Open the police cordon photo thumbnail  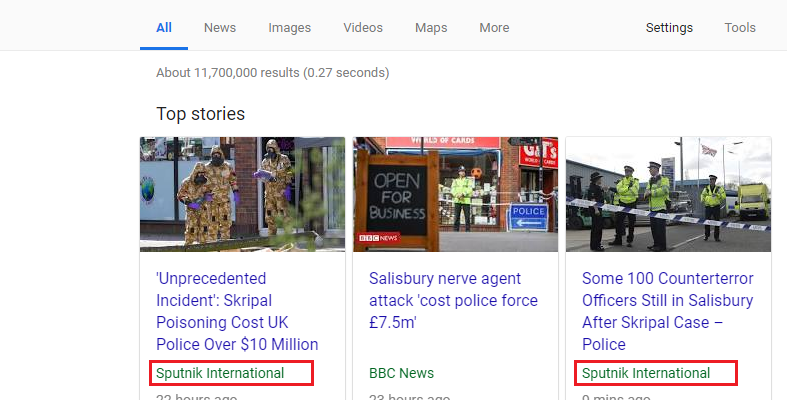[x=668, y=194]
